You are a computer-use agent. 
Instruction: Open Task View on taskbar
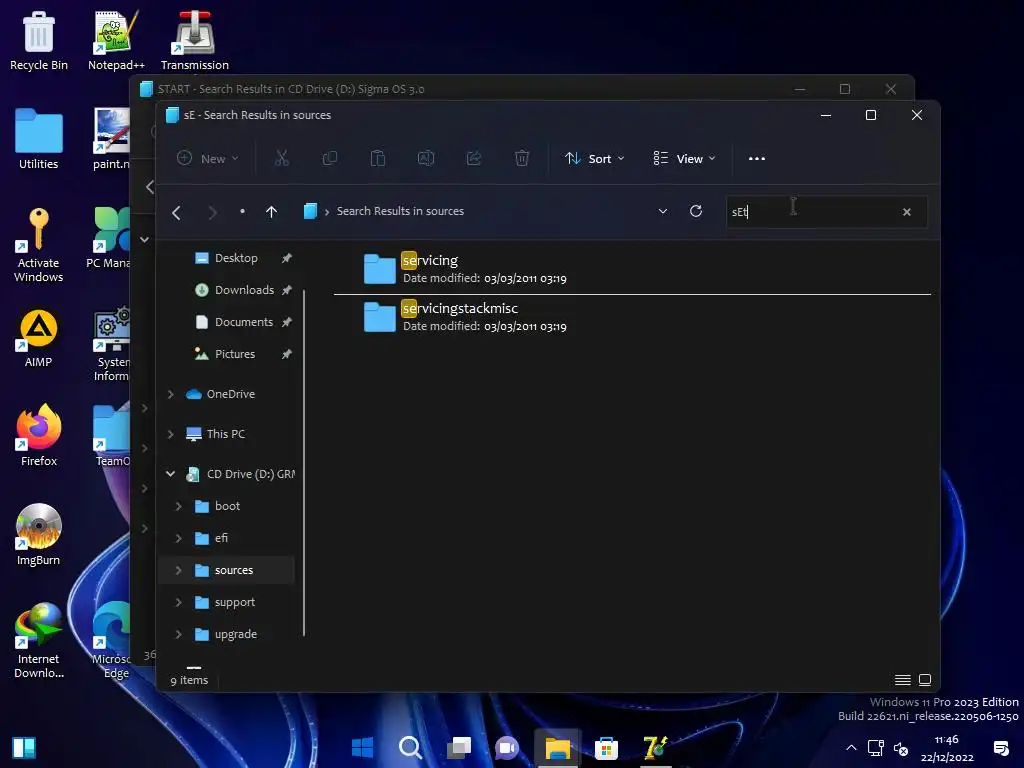click(459, 747)
